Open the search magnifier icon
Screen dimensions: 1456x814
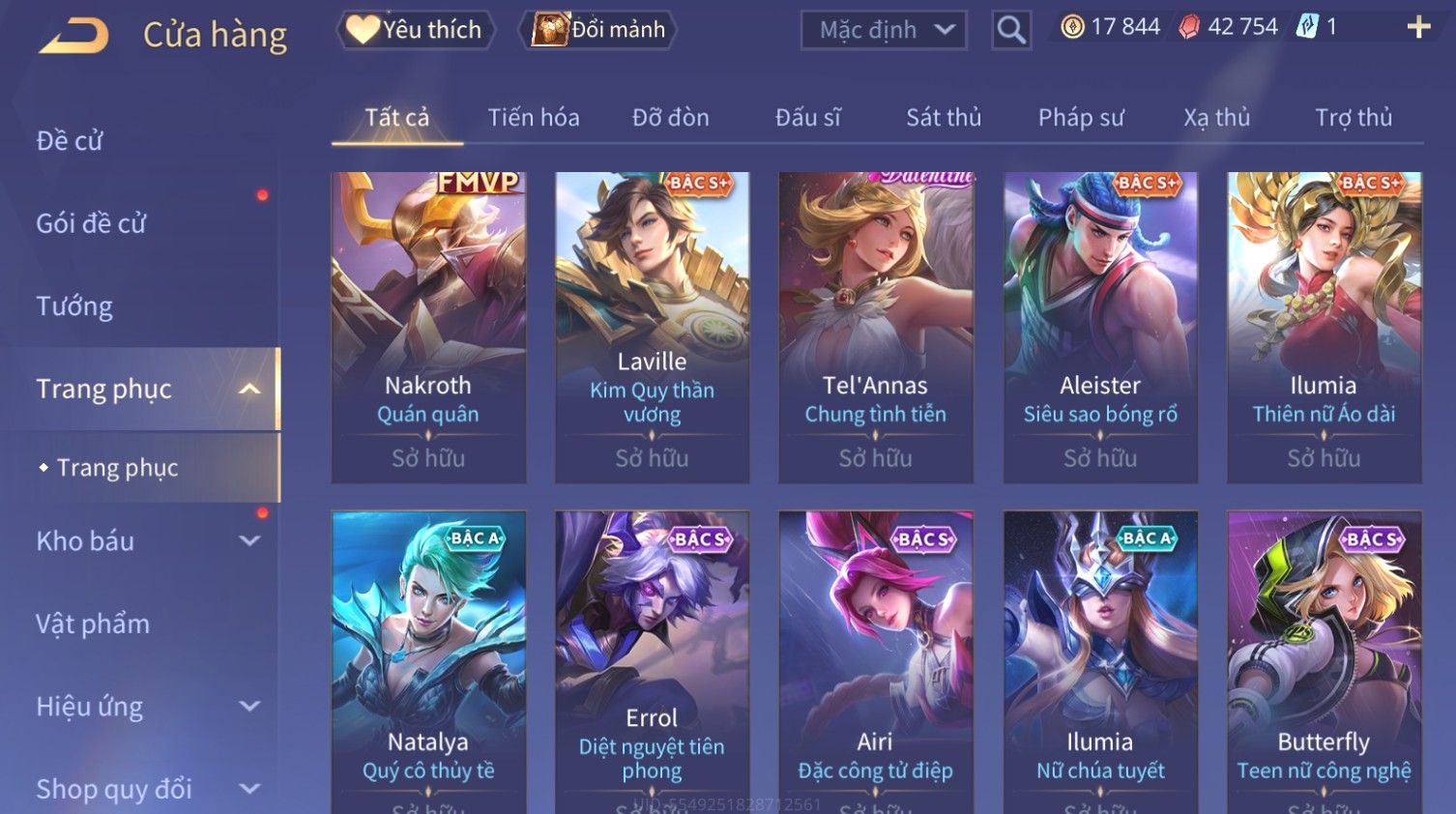coord(1011,30)
